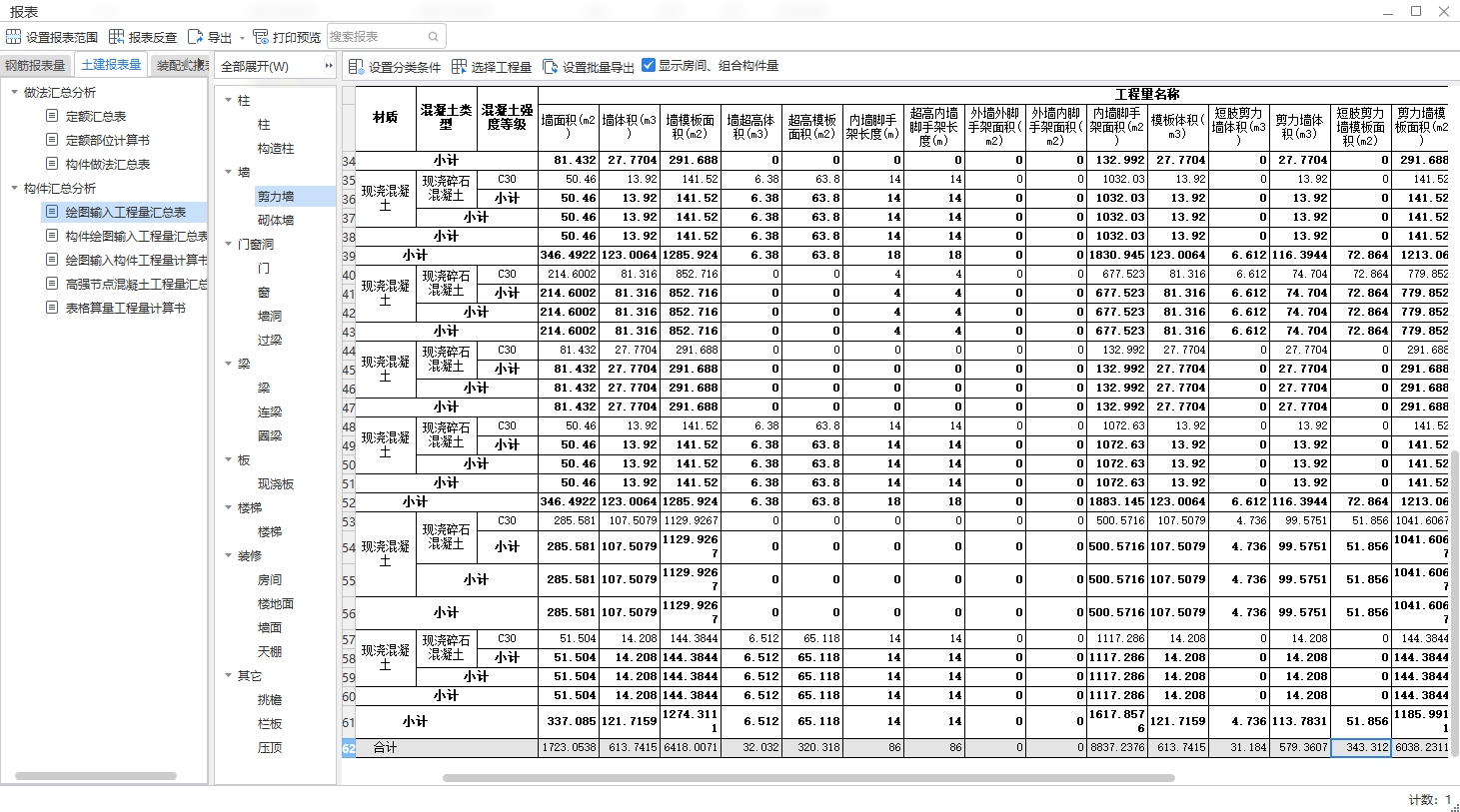The image size is (1460, 812).
Task: Collapse the 其它 category
Action: click(x=228, y=675)
